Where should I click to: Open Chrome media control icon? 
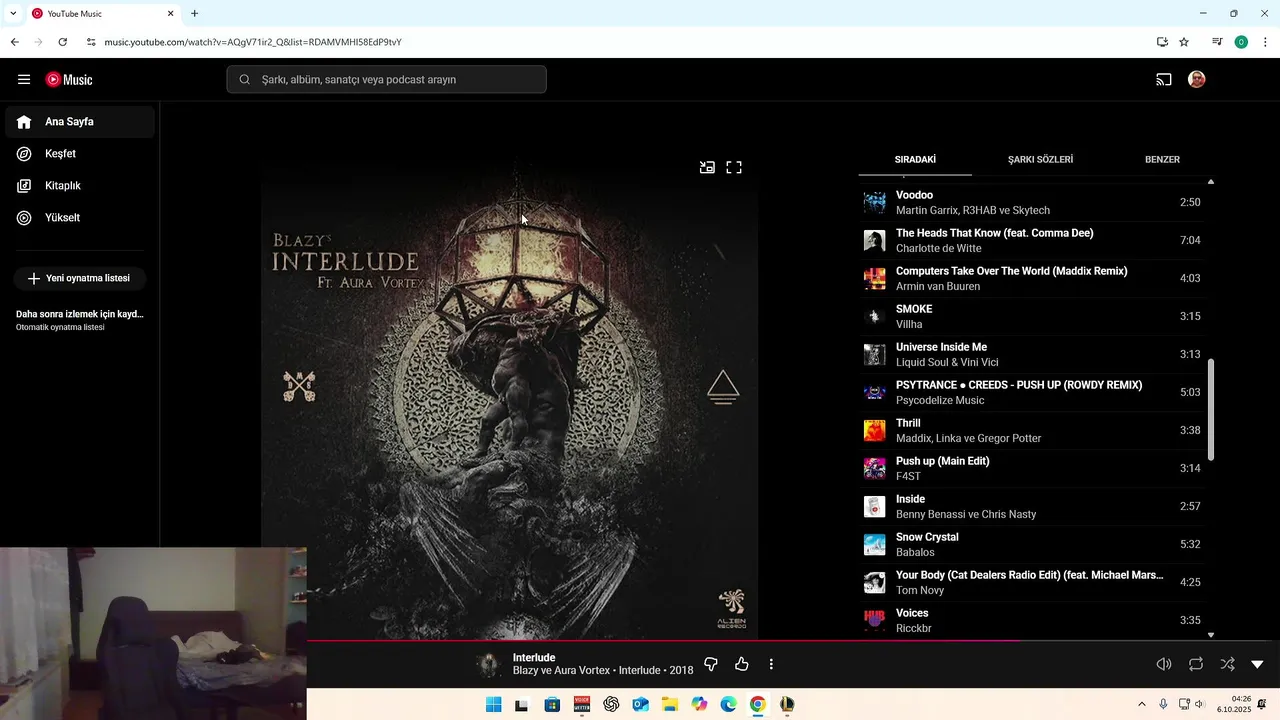click(1217, 42)
